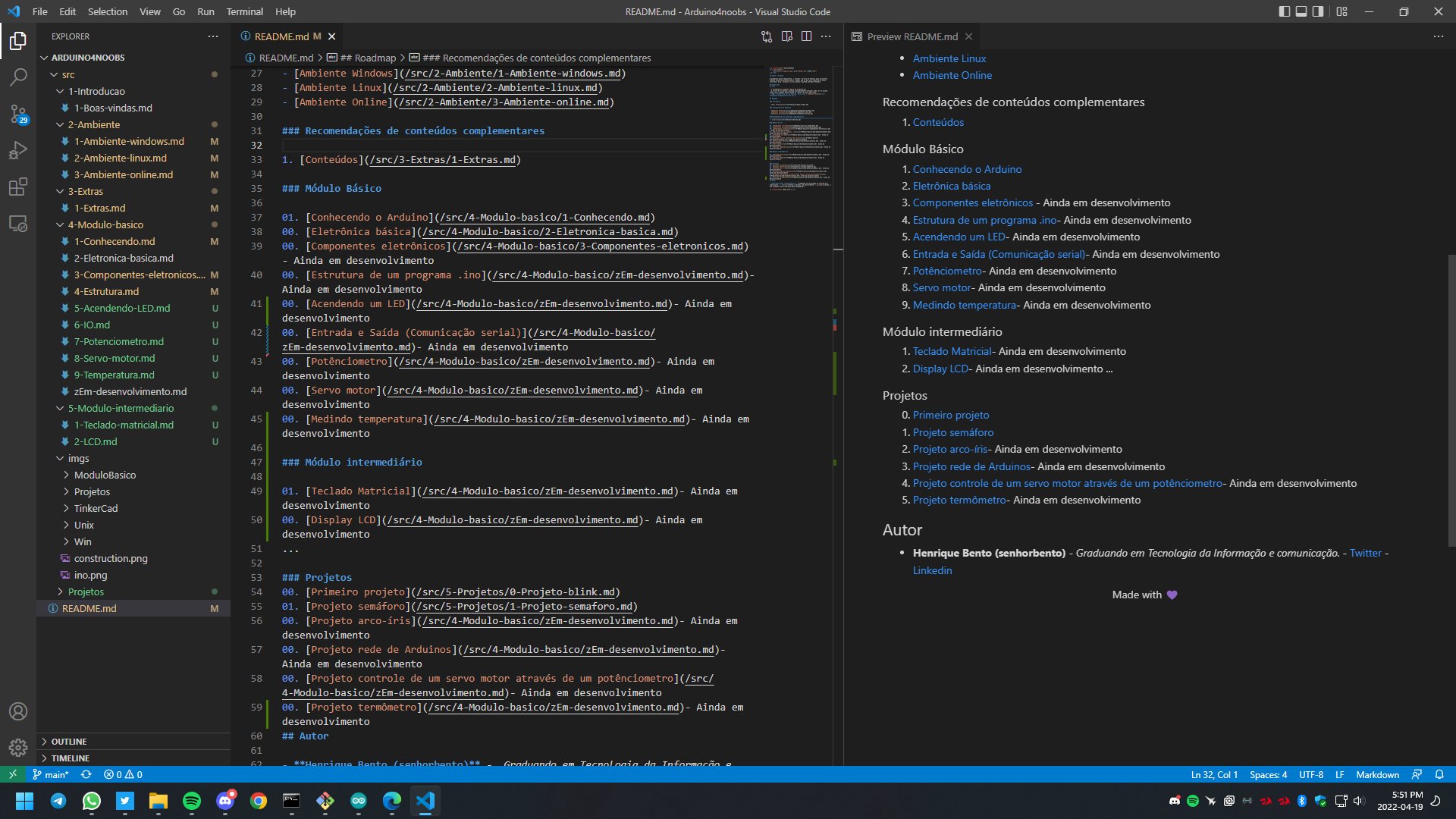Open notifications via the status bar bell
Screen dimensions: 1456x819
tap(1439, 774)
